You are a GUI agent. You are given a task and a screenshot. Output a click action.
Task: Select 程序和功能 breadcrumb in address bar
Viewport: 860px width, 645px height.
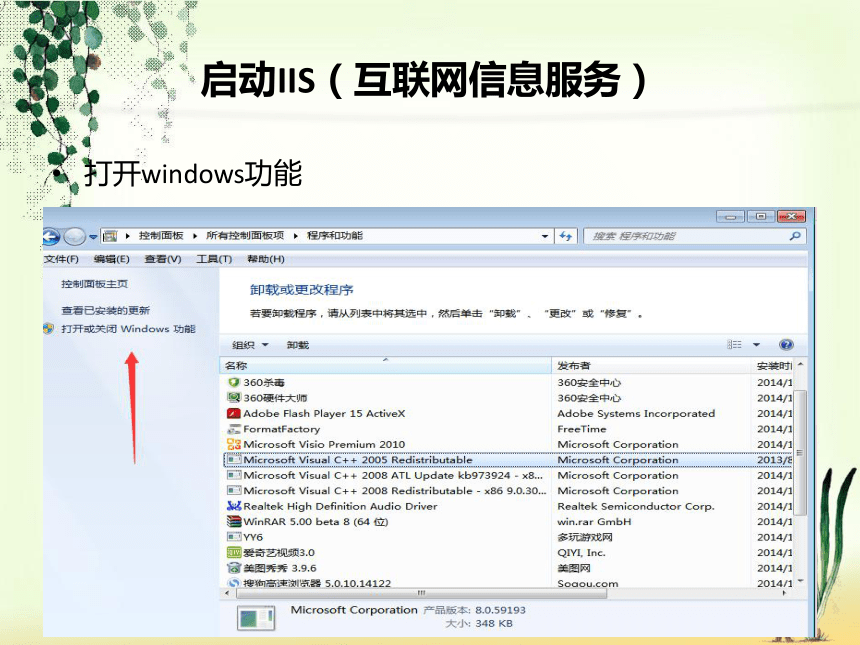335,235
